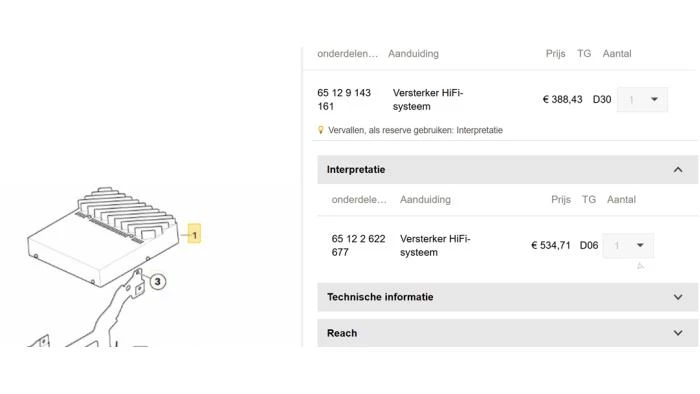Image resolution: width=700 pixels, height=394 pixels.
Task: Click the yellow part label 1 on diagram
Action: (194, 234)
